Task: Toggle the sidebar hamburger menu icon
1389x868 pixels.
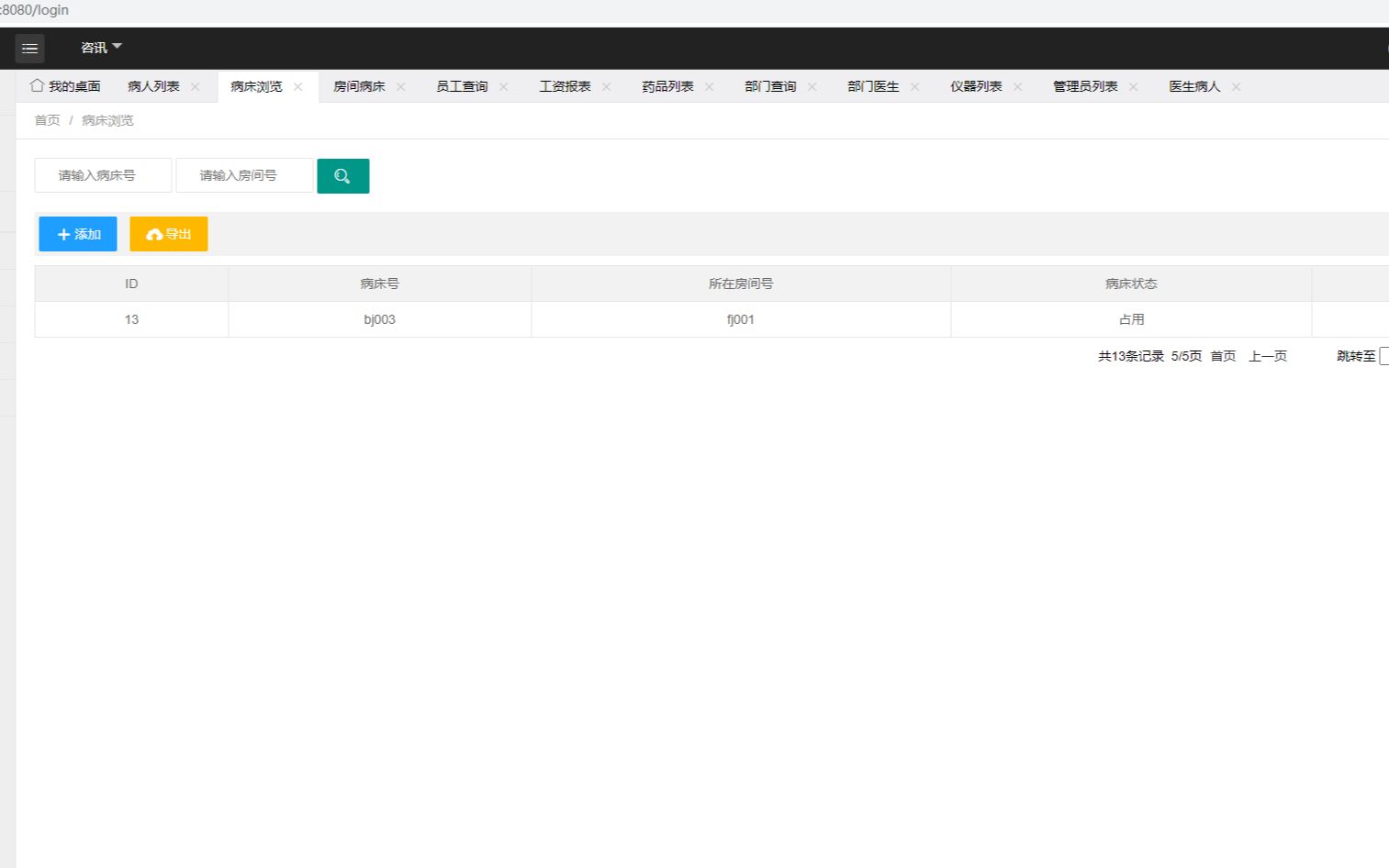Action: pyautogui.click(x=29, y=49)
